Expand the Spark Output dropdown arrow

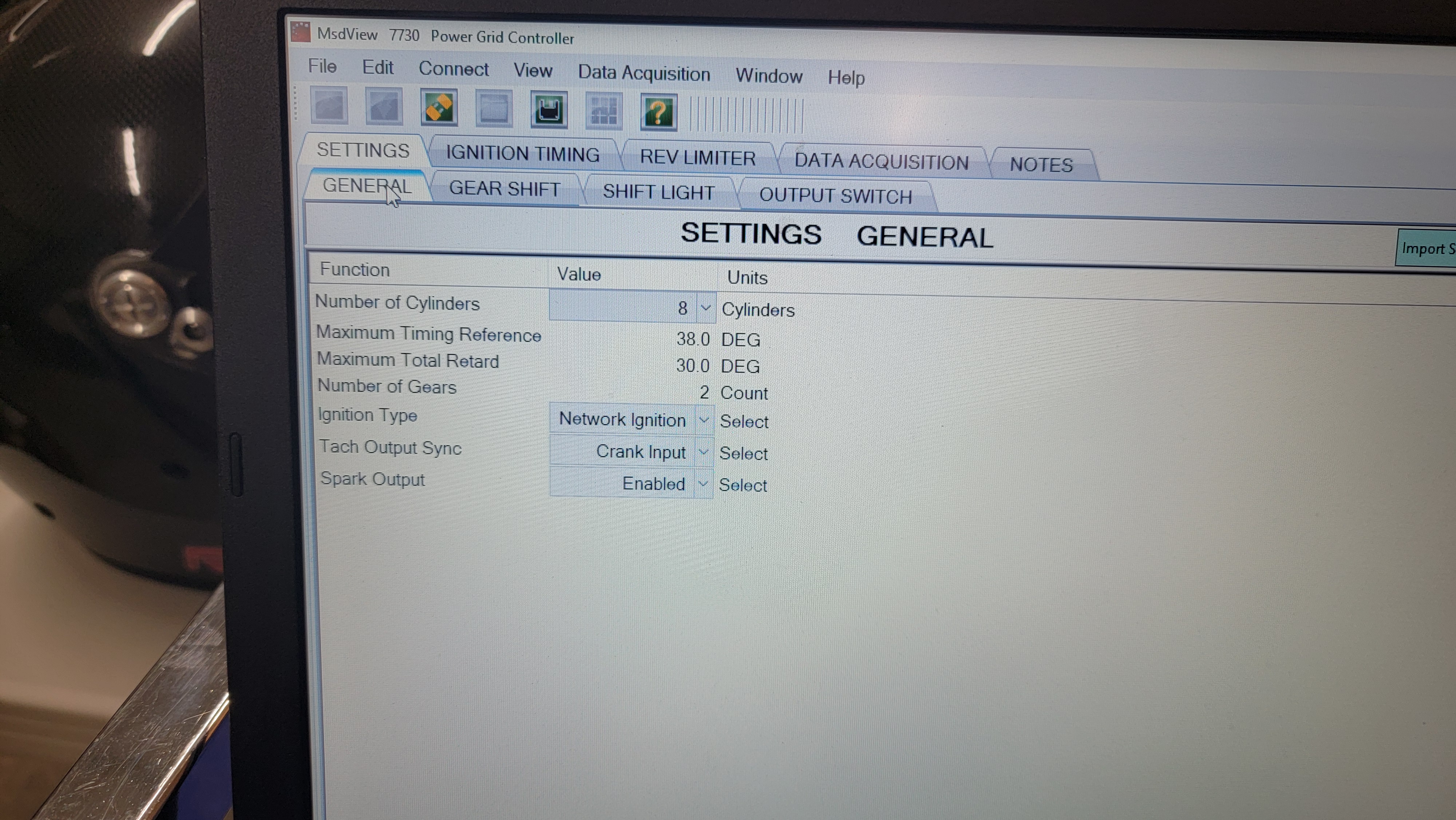703,484
